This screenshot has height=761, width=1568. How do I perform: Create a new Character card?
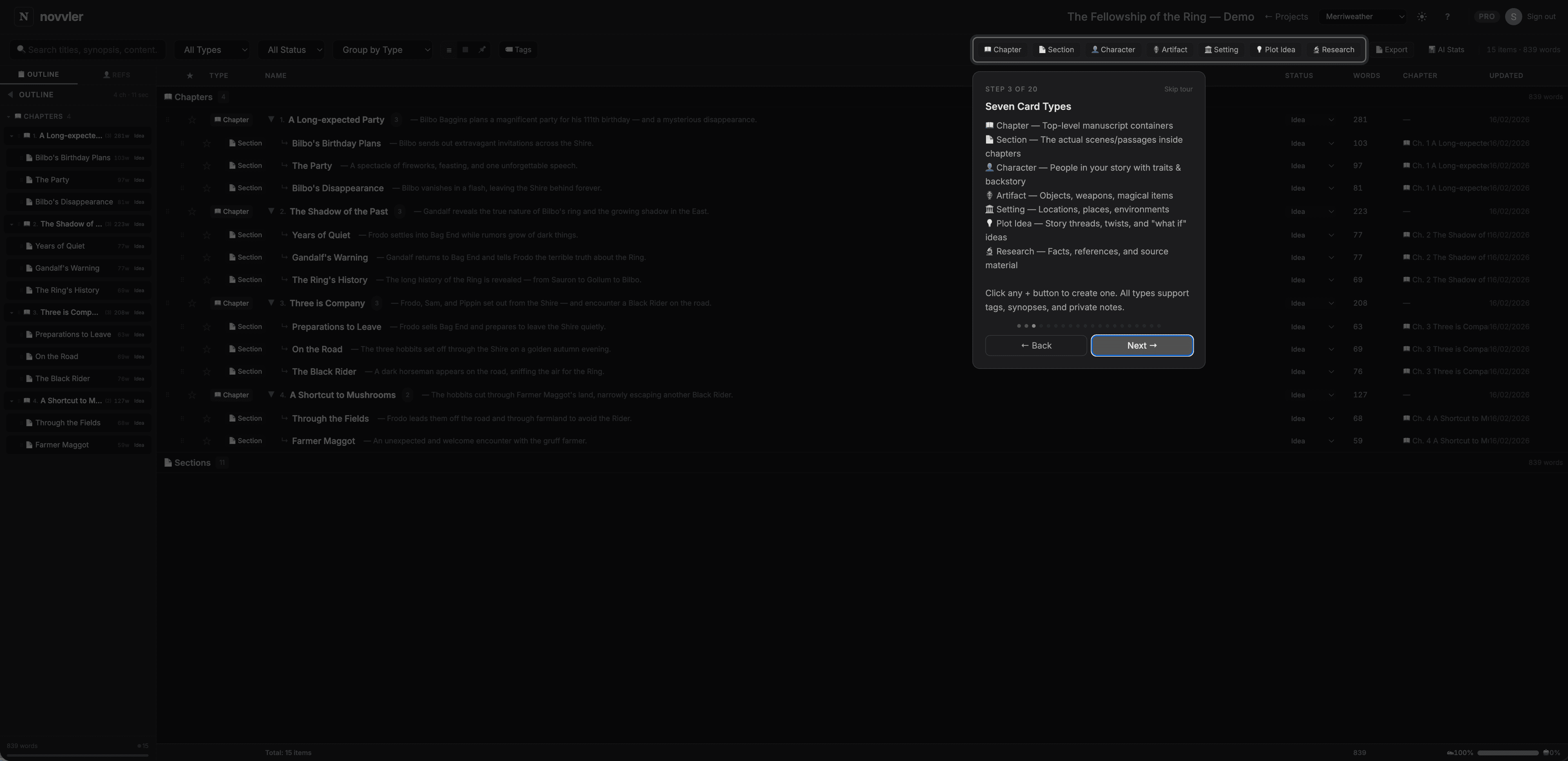[x=1113, y=49]
